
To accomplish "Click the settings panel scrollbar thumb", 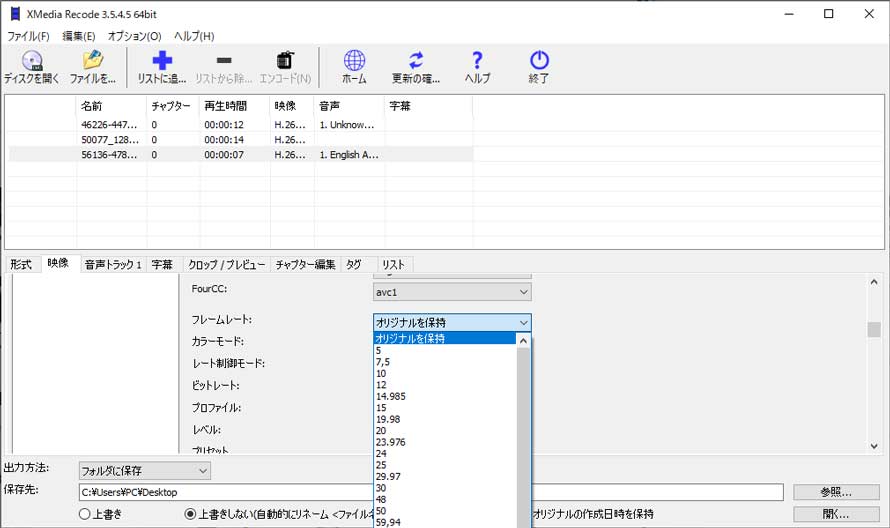I will [874, 330].
